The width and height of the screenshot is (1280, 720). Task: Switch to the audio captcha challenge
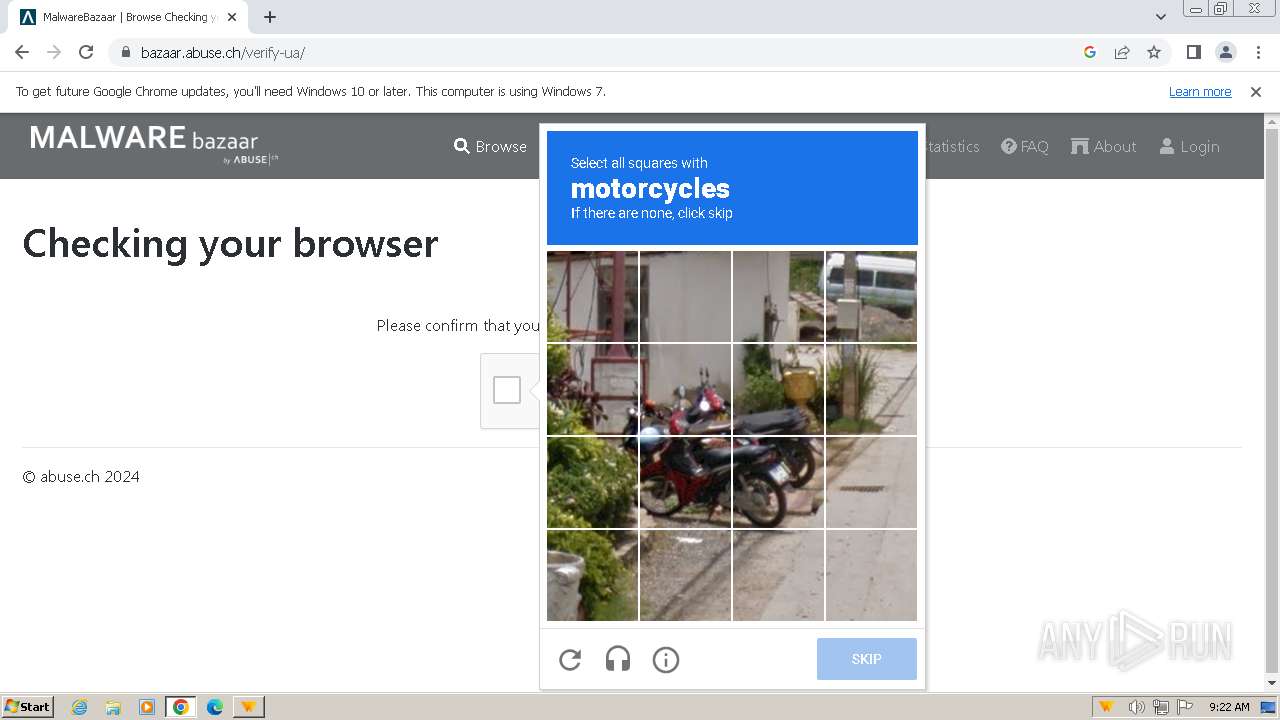point(618,660)
